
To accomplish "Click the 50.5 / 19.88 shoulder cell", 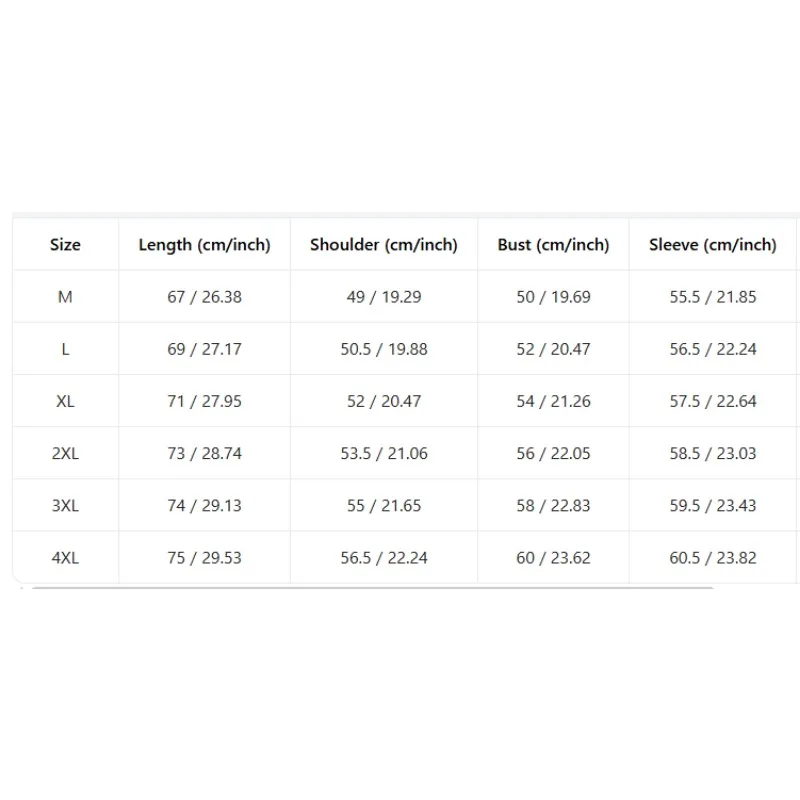I will (384, 349).
